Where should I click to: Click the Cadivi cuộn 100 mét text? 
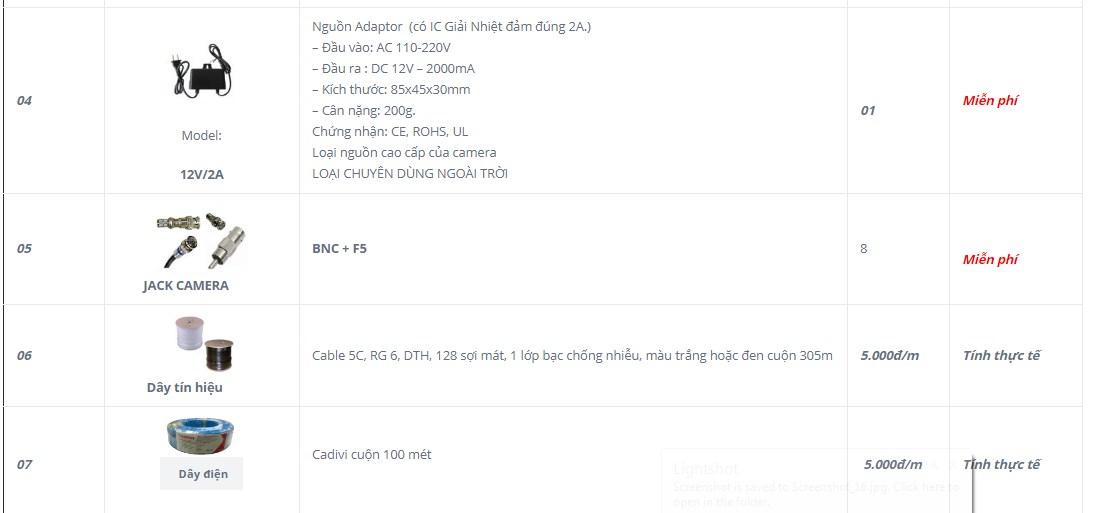coord(371,454)
